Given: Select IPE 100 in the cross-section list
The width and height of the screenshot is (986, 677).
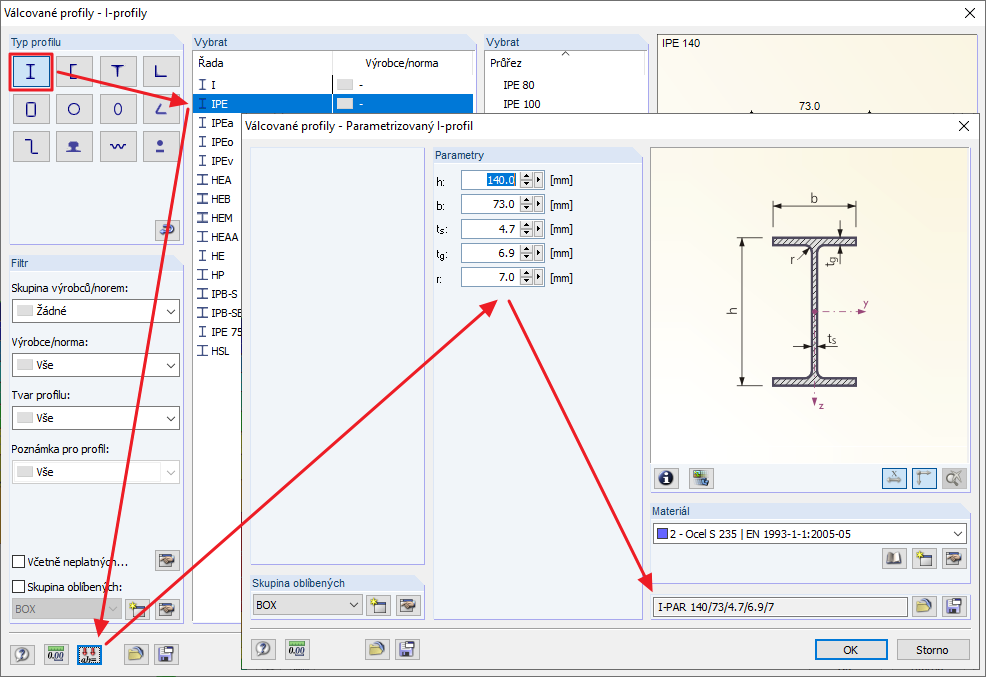Looking at the screenshot, I should click(521, 104).
